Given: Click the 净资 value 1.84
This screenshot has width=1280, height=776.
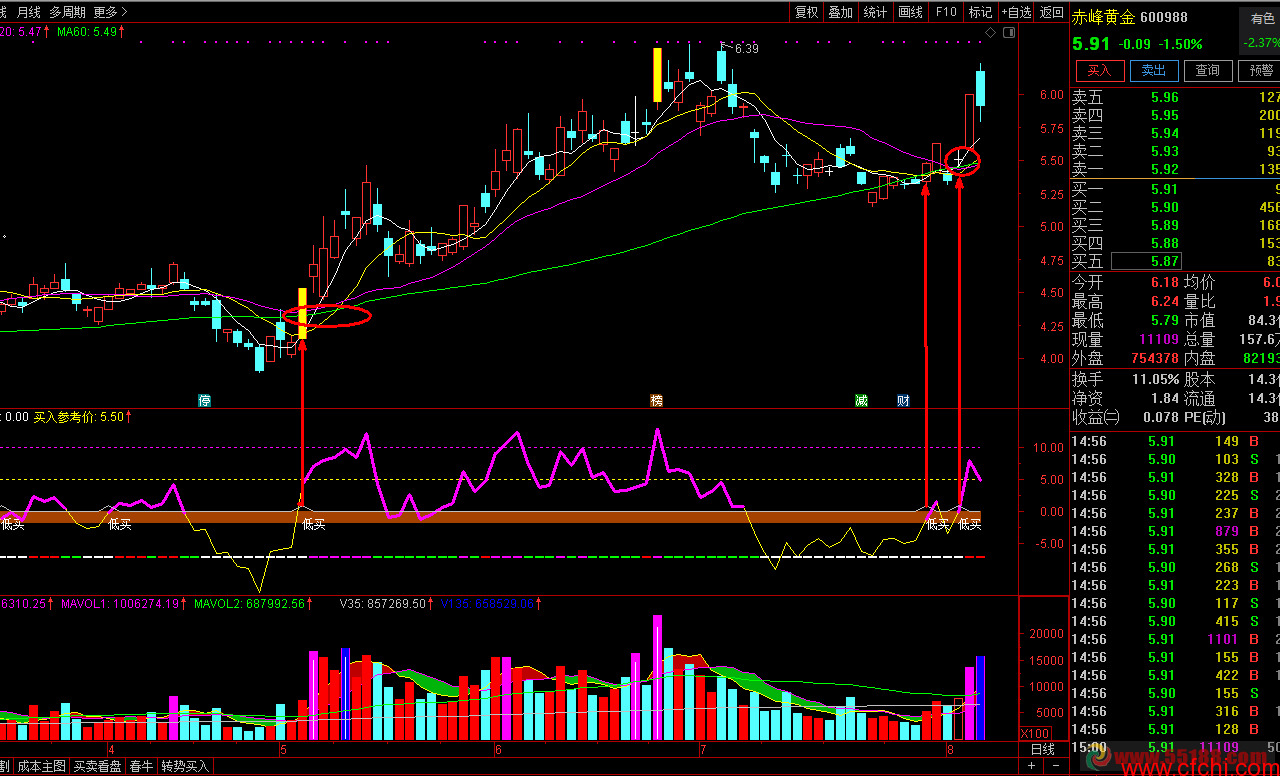Looking at the screenshot, I should click(x=1164, y=398).
